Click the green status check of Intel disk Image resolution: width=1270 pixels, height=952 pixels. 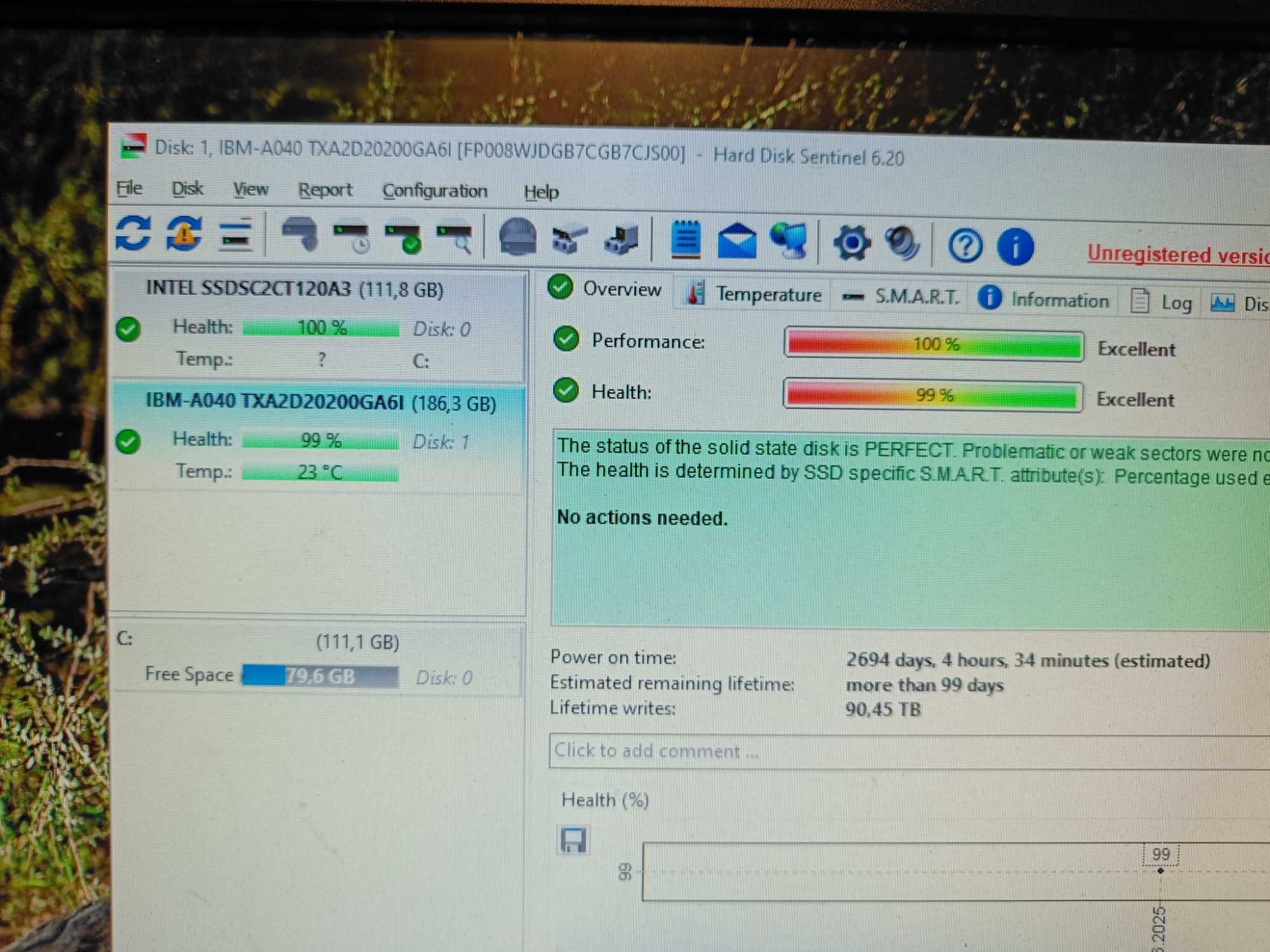tap(128, 329)
